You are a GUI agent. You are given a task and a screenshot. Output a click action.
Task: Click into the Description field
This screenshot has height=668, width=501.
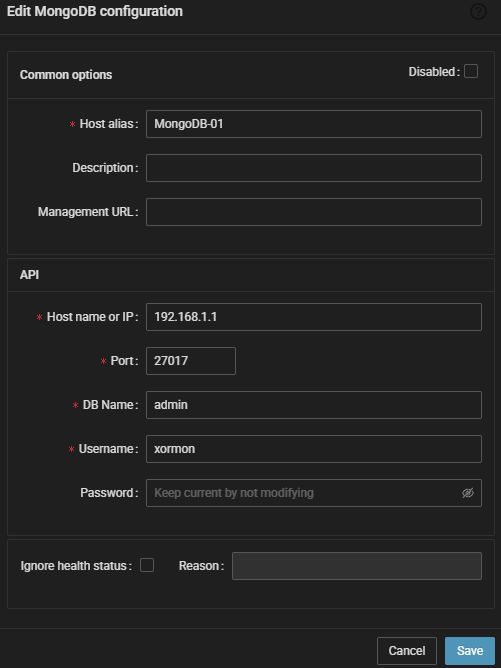314,168
